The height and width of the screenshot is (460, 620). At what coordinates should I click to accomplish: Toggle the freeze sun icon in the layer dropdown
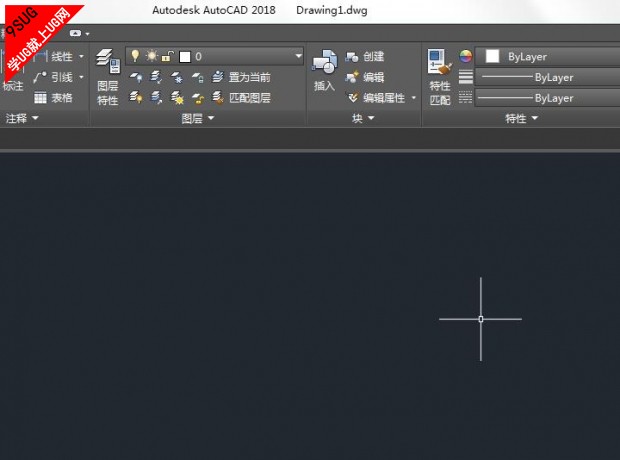151,56
